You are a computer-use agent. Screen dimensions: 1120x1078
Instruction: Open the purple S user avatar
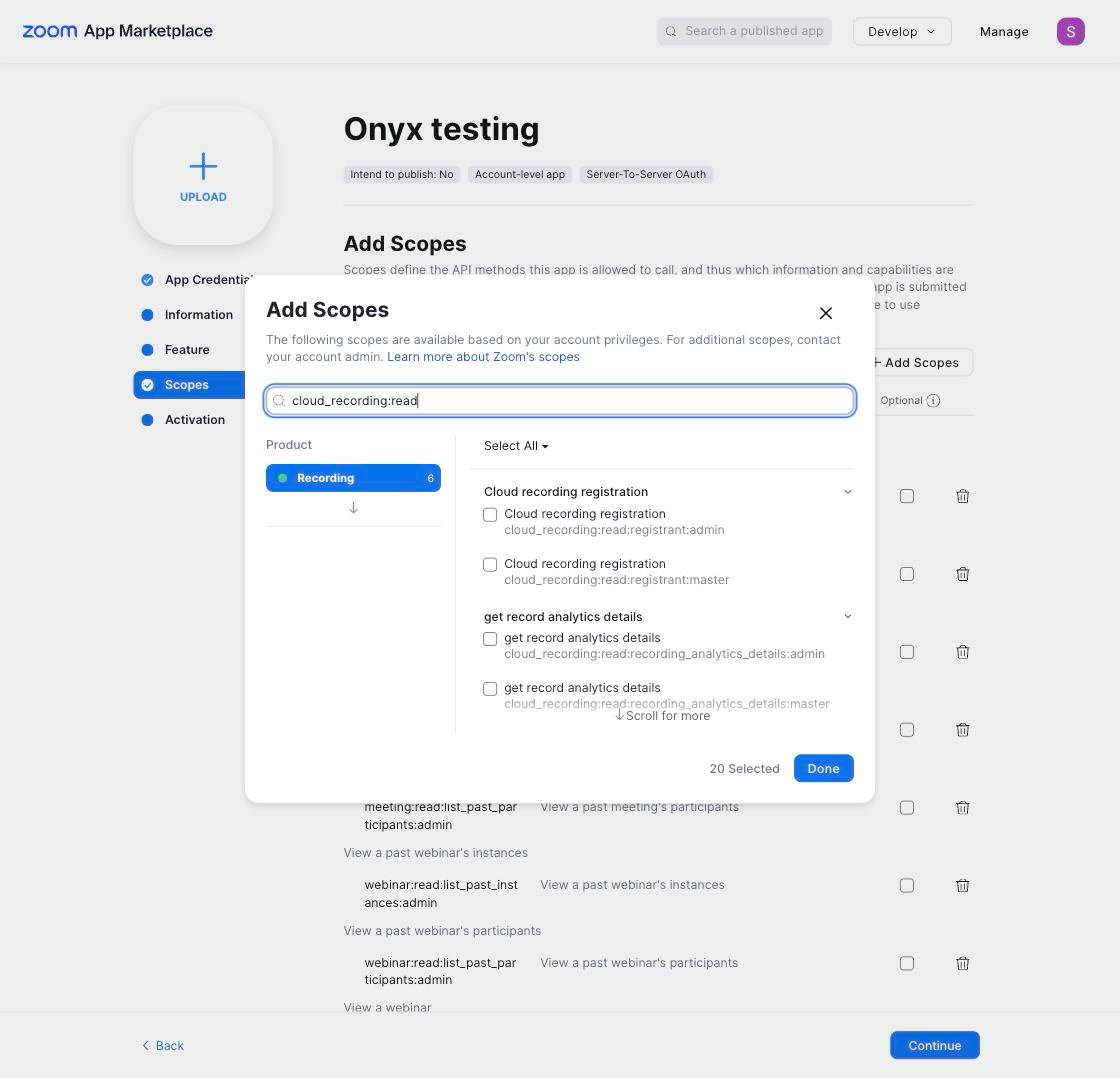(x=1070, y=31)
